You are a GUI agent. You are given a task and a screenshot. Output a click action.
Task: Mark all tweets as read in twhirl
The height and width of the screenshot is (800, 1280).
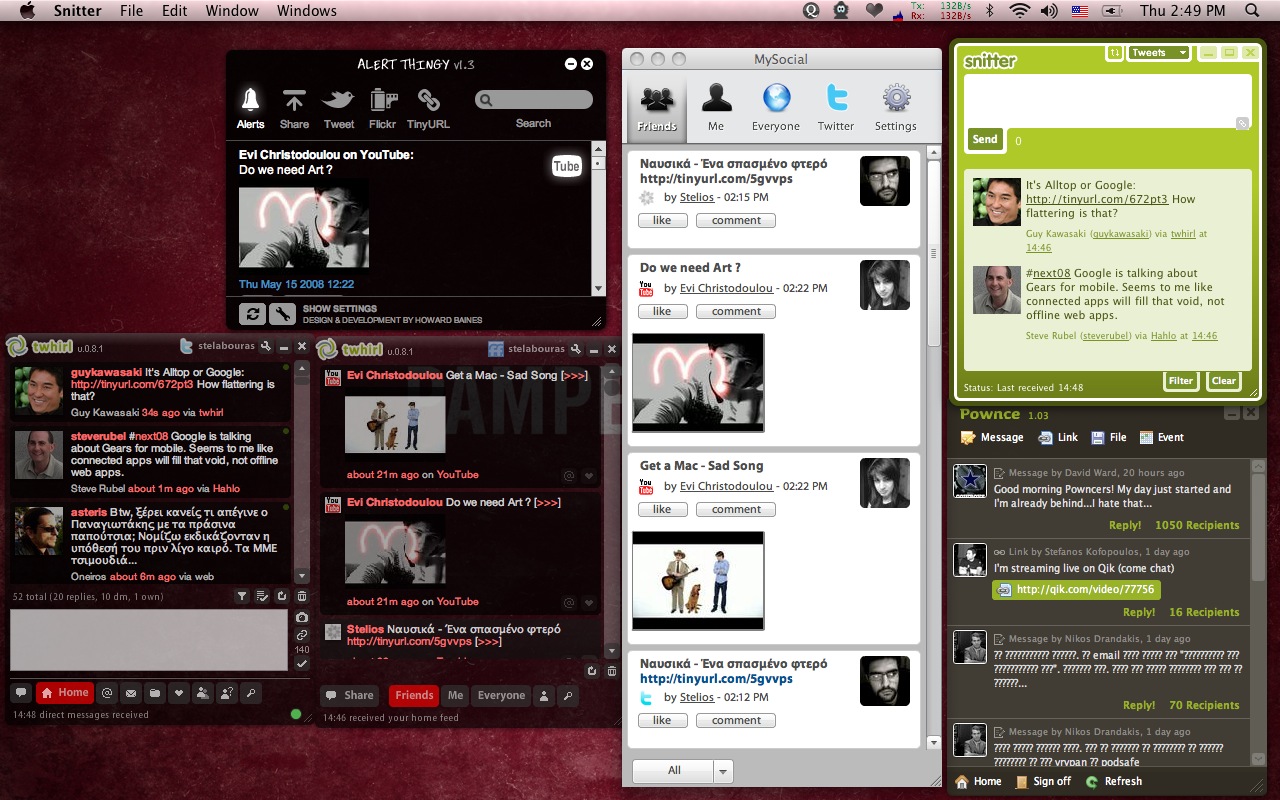262,596
